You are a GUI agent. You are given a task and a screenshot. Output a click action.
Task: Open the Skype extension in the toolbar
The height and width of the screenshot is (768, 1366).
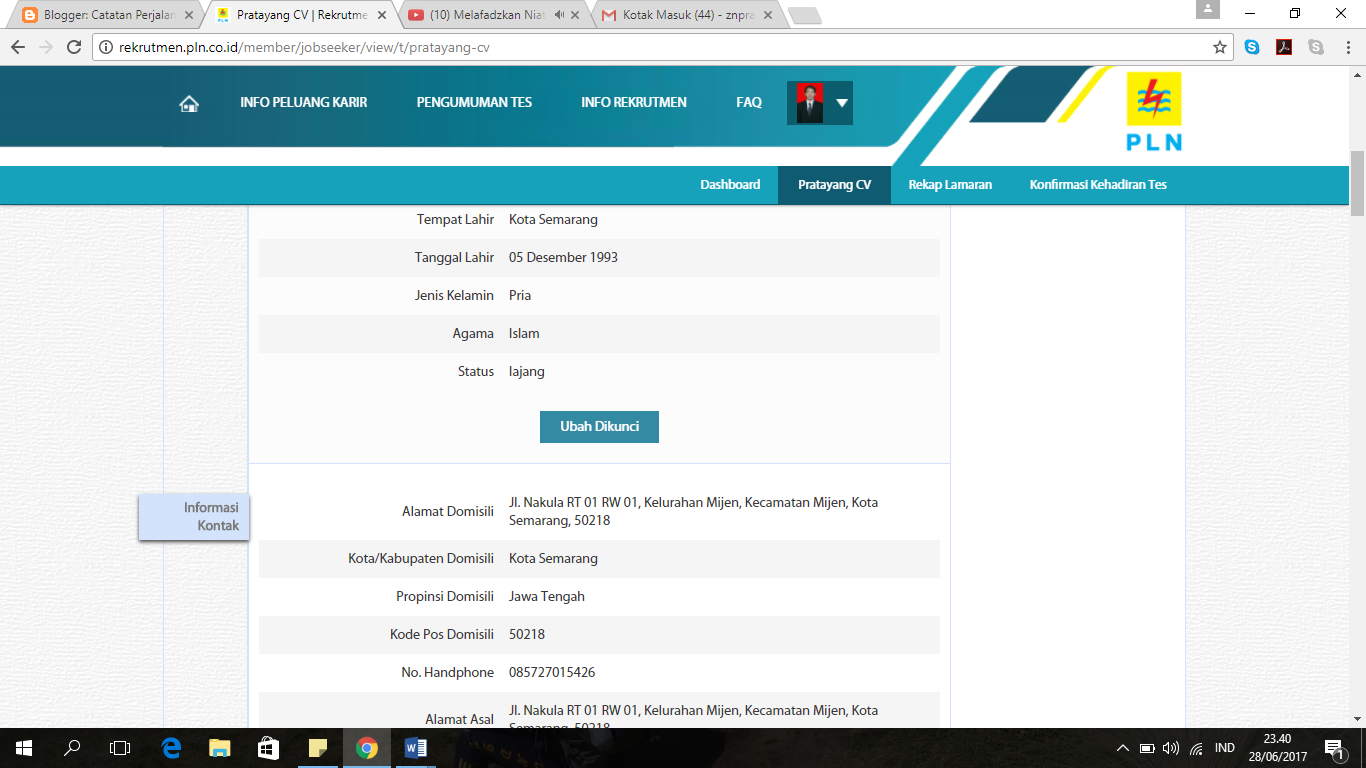(1253, 47)
